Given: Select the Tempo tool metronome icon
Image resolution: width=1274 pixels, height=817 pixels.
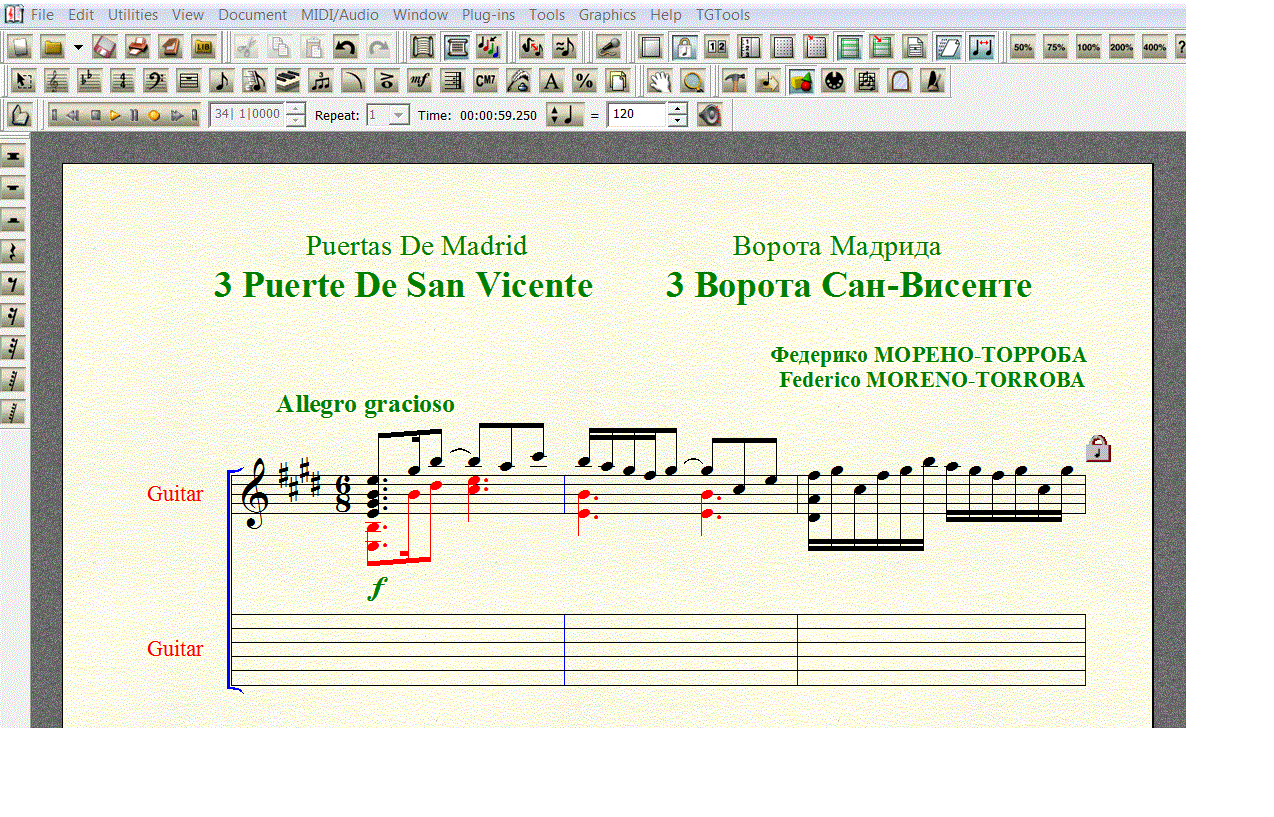Looking at the screenshot, I should [932, 81].
